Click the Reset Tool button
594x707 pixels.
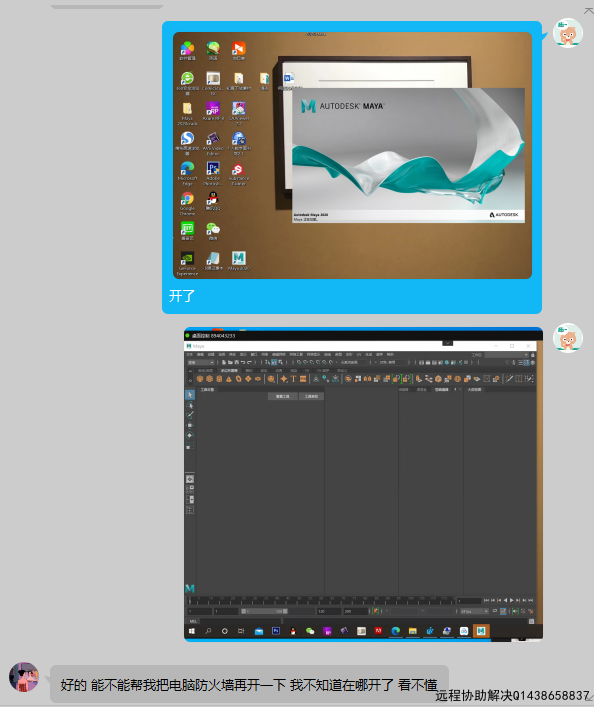[x=283, y=396]
